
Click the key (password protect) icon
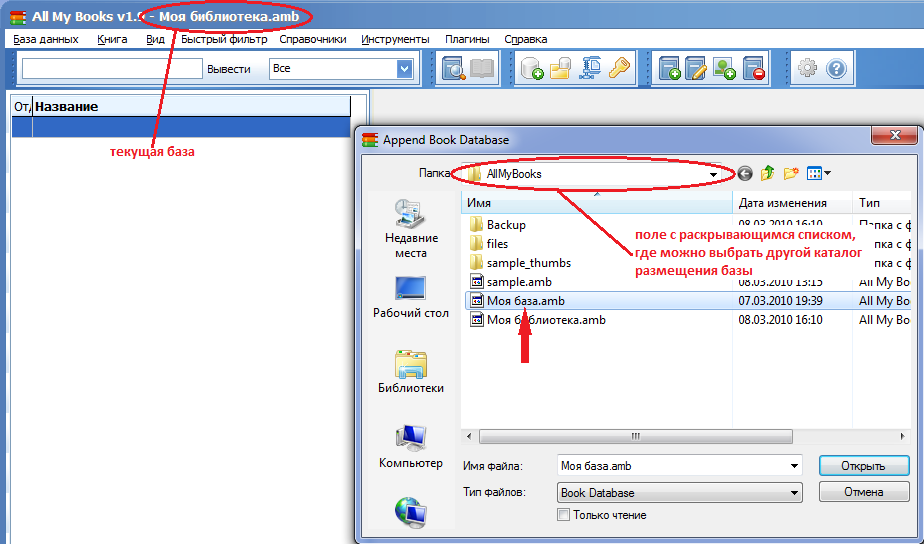click(x=619, y=69)
